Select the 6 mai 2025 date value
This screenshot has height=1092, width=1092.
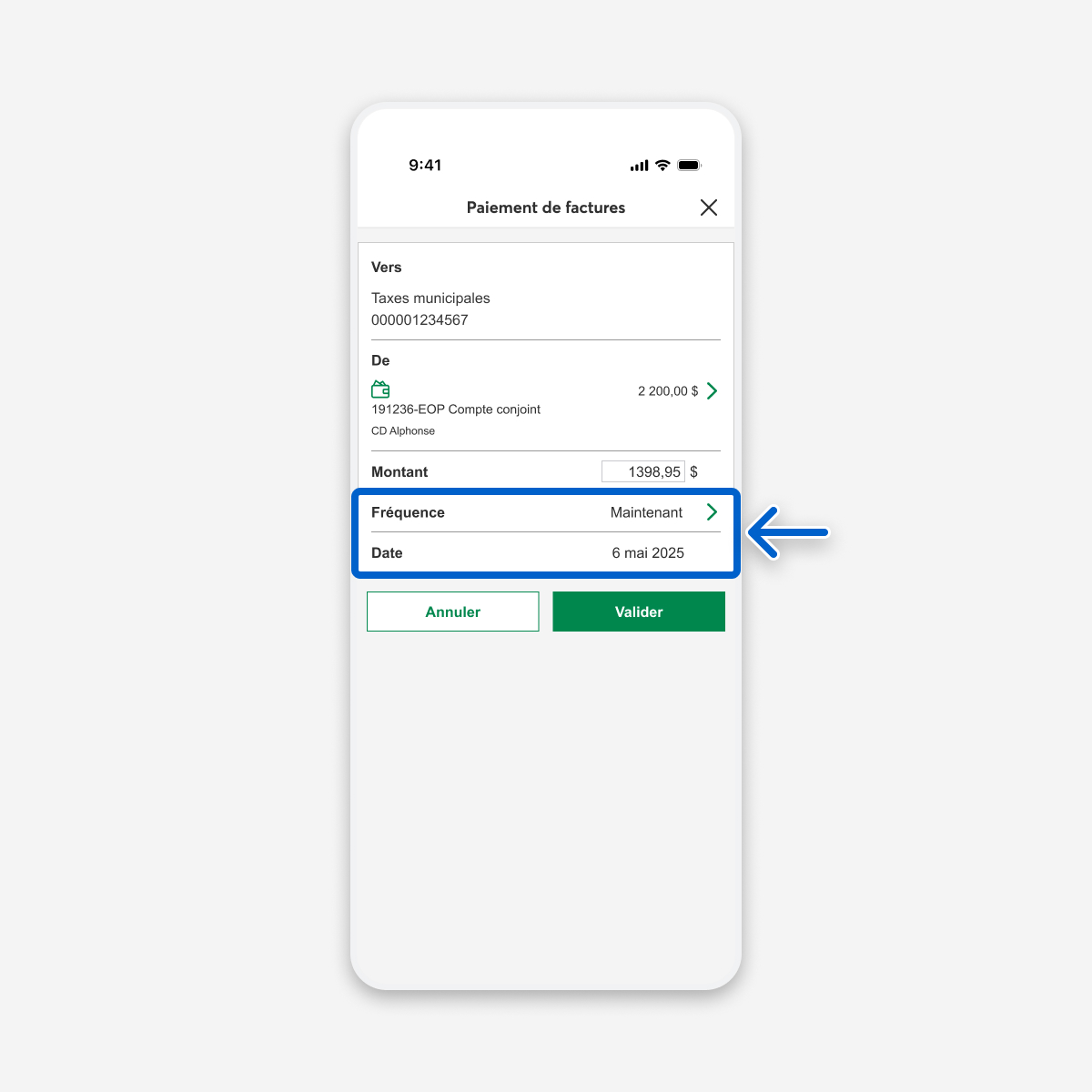coord(648,553)
